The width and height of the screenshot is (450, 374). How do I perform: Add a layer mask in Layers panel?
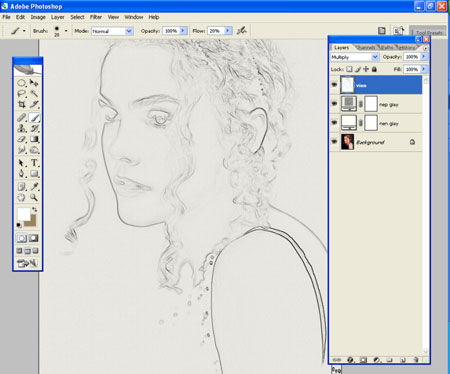tap(363, 360)
